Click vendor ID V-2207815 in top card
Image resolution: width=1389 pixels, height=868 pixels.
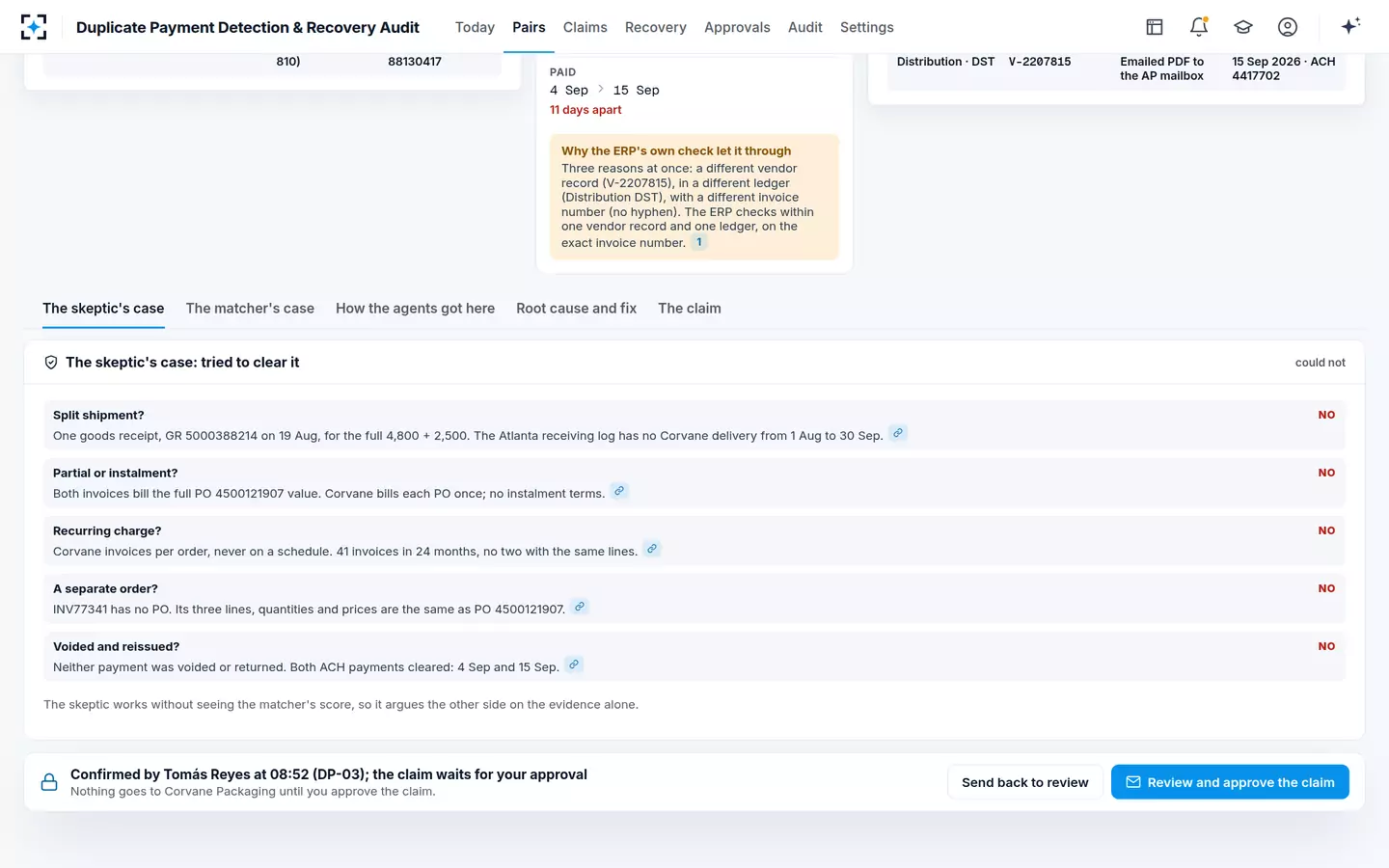[x=1040, y=62]
